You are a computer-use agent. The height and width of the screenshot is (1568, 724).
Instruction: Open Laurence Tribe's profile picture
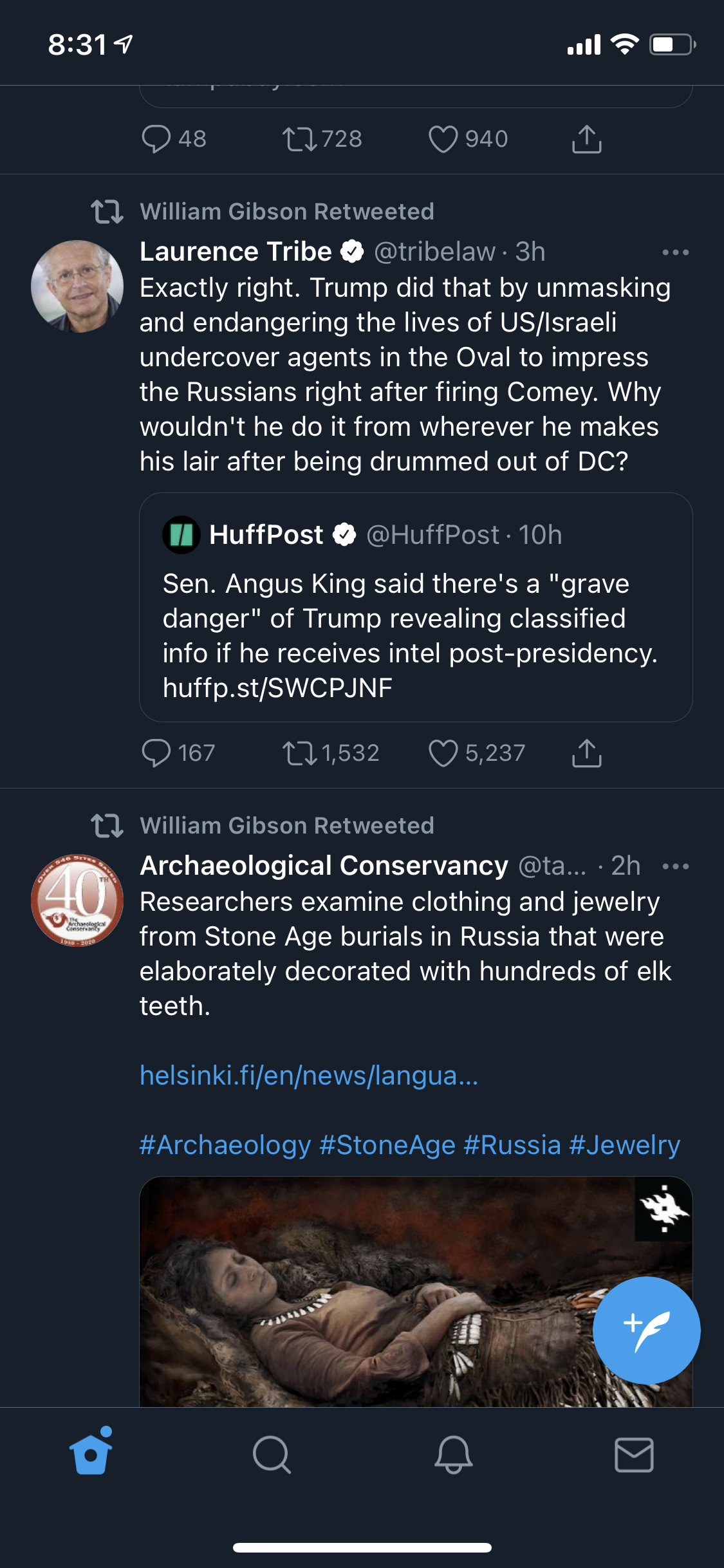point(77,286)
